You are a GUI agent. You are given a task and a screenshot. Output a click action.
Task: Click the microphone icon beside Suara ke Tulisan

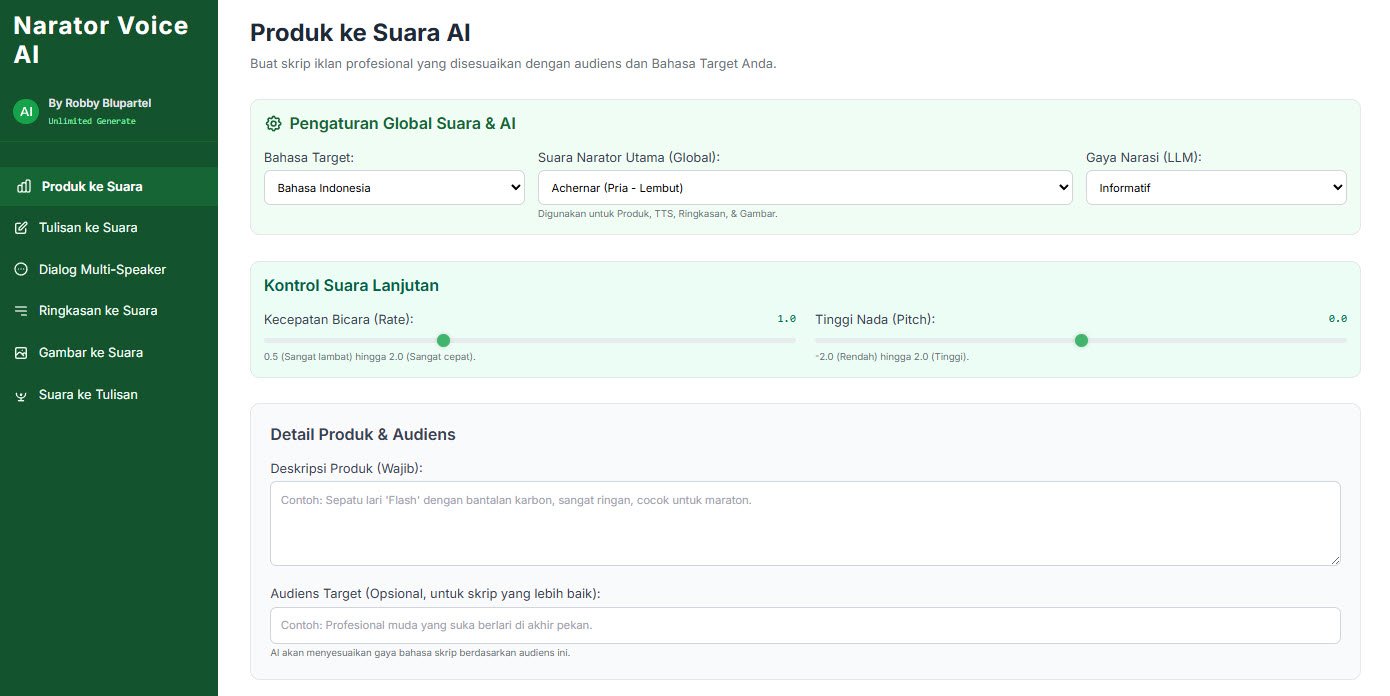[x=21, y=395]
